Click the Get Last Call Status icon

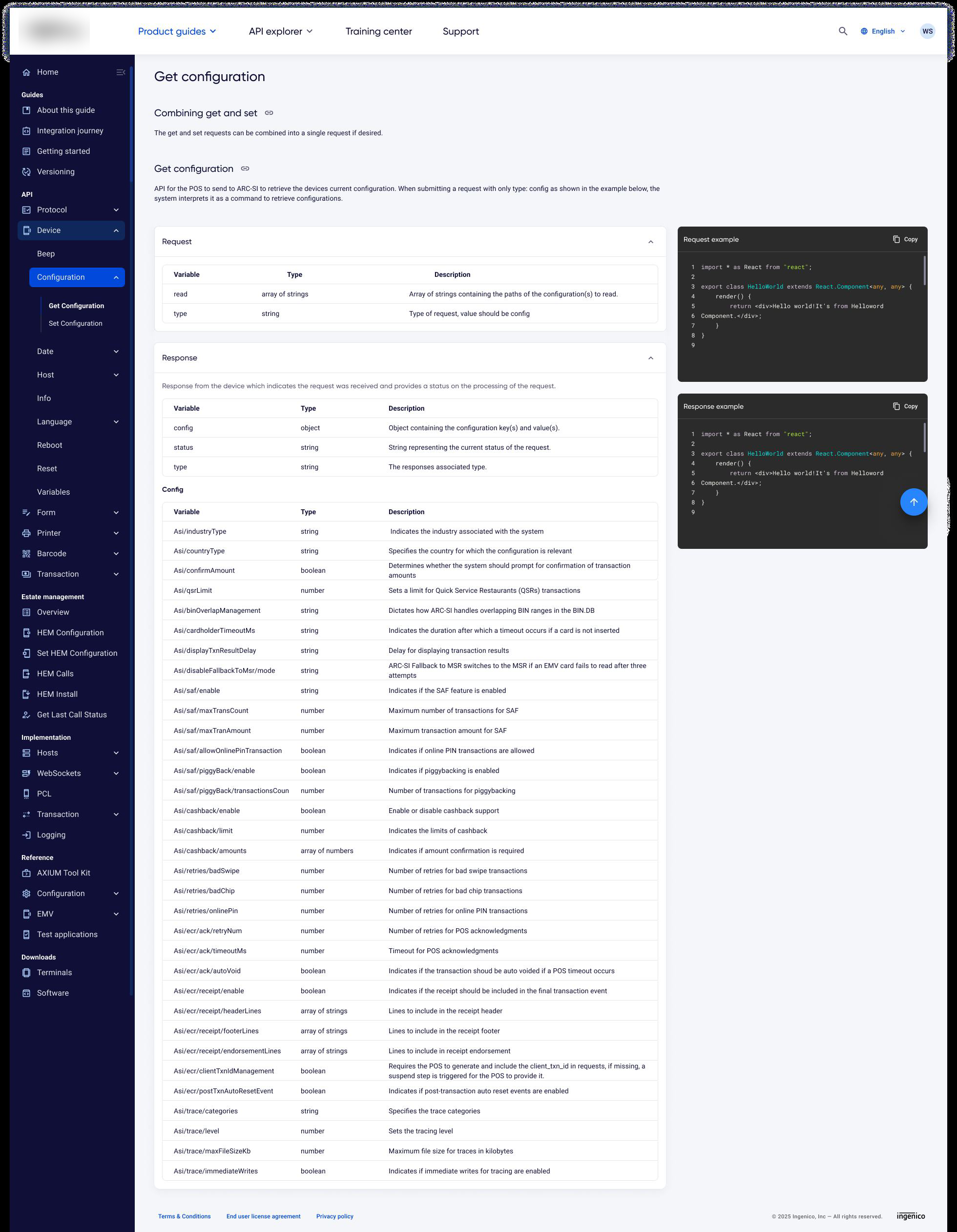pyautogui.click(x=26, y=715)
